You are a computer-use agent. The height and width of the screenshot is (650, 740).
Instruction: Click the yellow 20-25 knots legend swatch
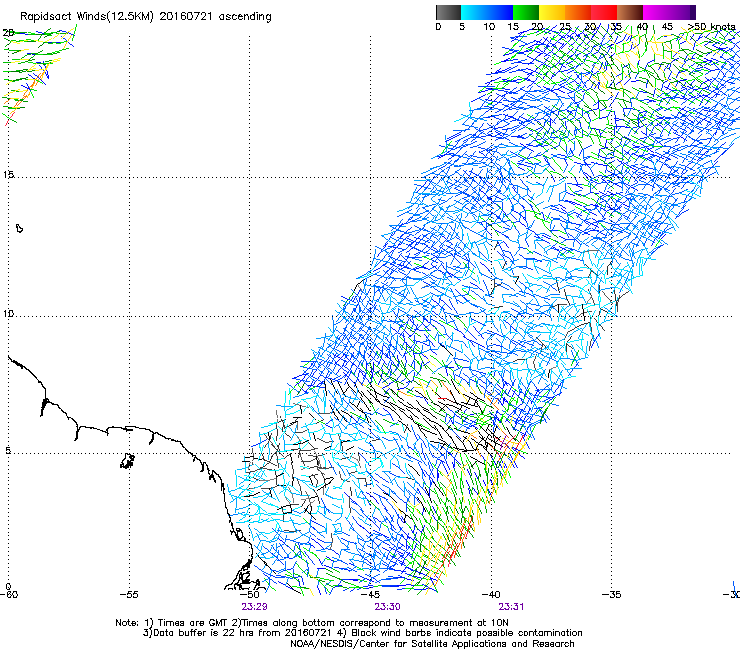point(552,12)
